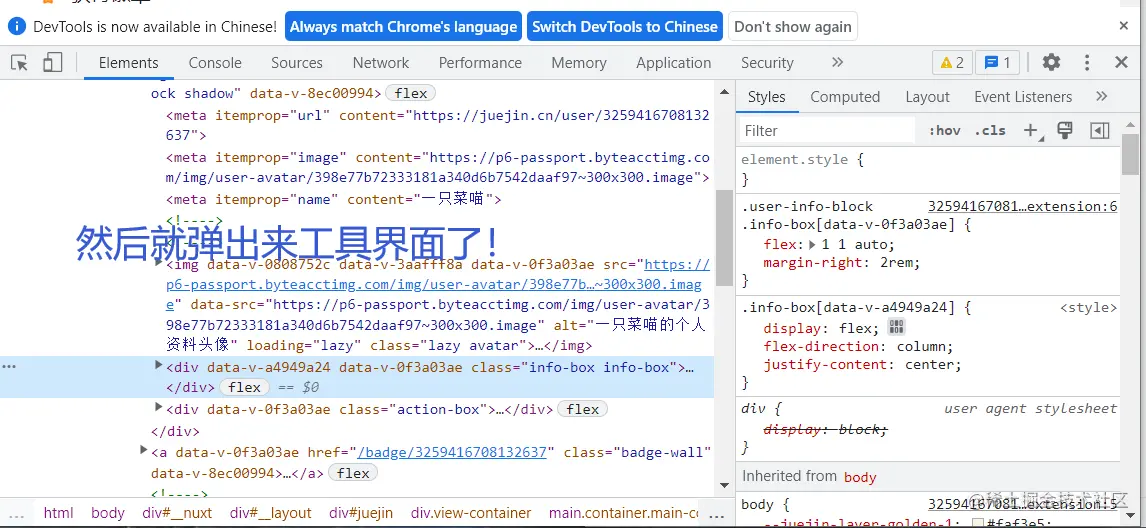Dismiss the DevTools language info bar
Image resolution: width=1146 pixels, height=528 pixels.
click(1124, 26)
